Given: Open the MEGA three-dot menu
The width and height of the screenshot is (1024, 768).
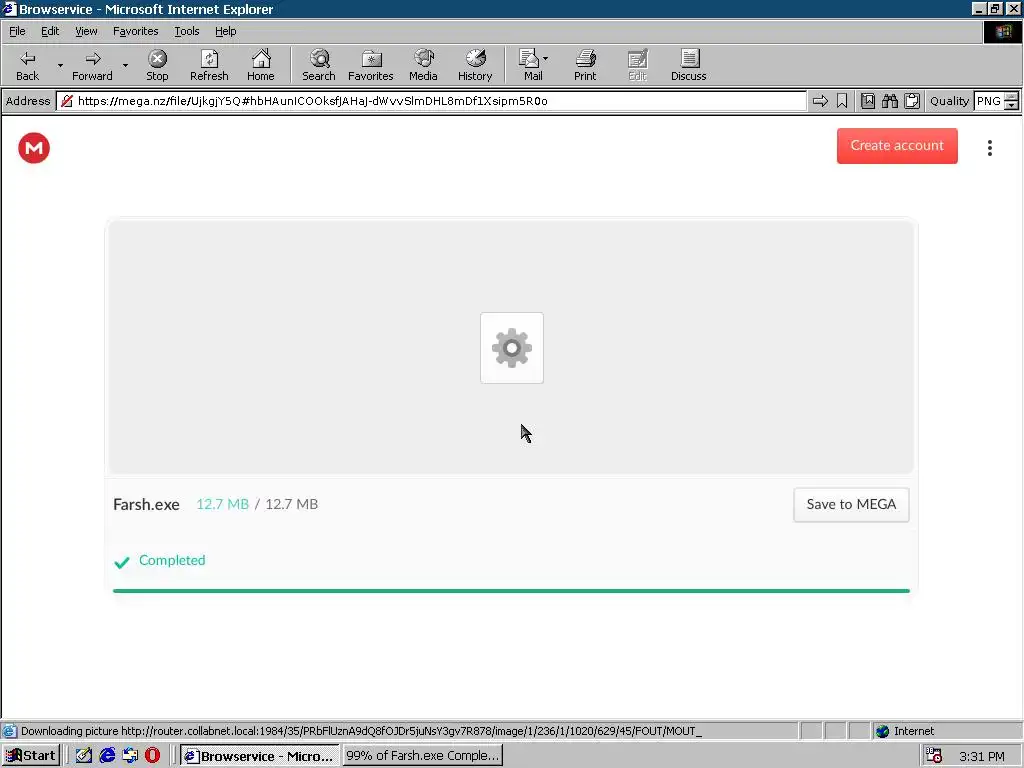Looking at the screenshot, I should click(990, 148).
